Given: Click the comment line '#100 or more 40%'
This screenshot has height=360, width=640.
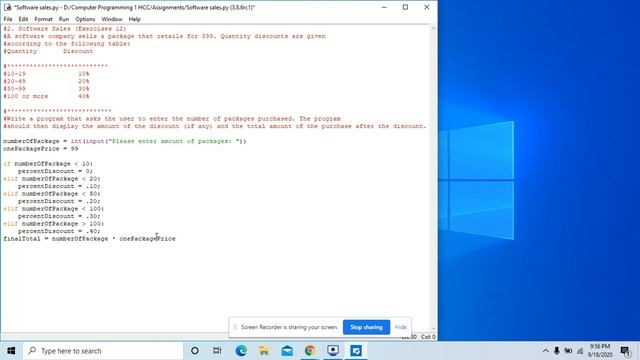Looking at the screenshot, I should [x=46, y=96].
